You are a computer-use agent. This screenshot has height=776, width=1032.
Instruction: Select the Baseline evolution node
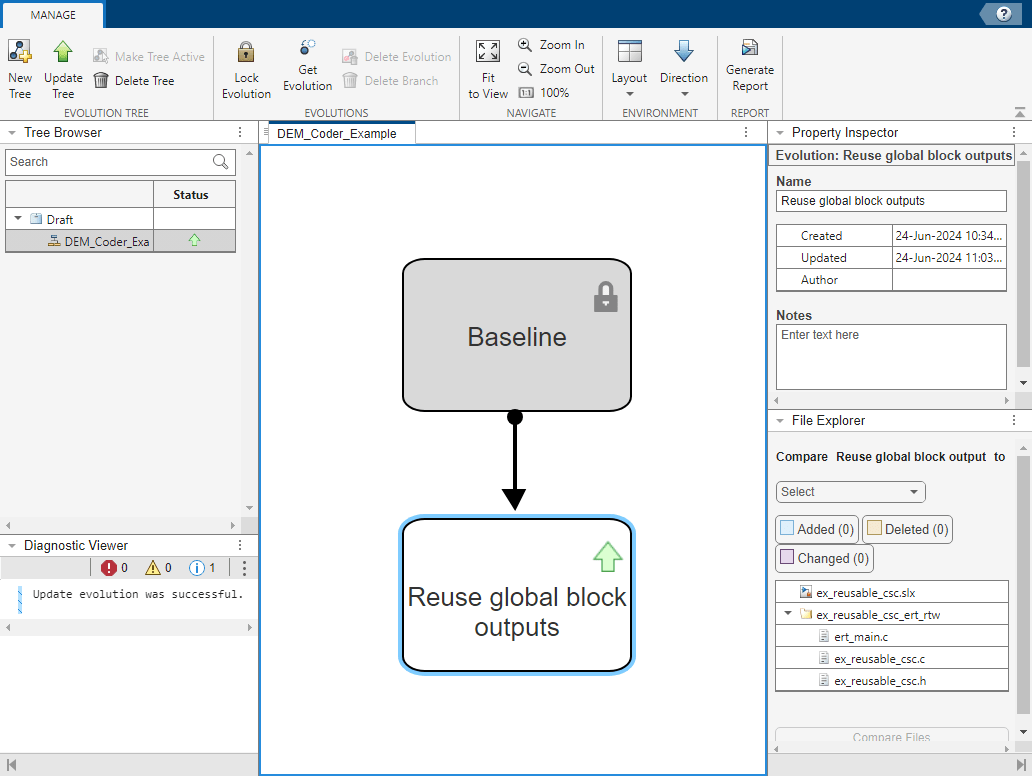(517, 336)
